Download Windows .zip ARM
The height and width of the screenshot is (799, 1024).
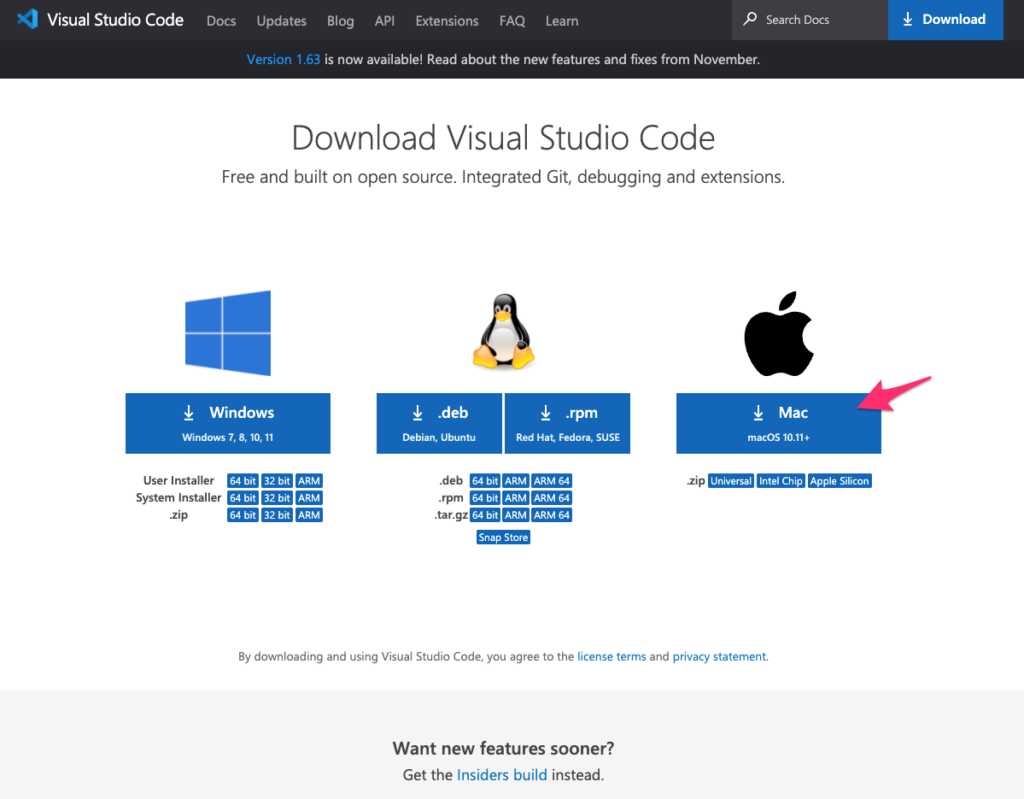(x=309, y=515)
